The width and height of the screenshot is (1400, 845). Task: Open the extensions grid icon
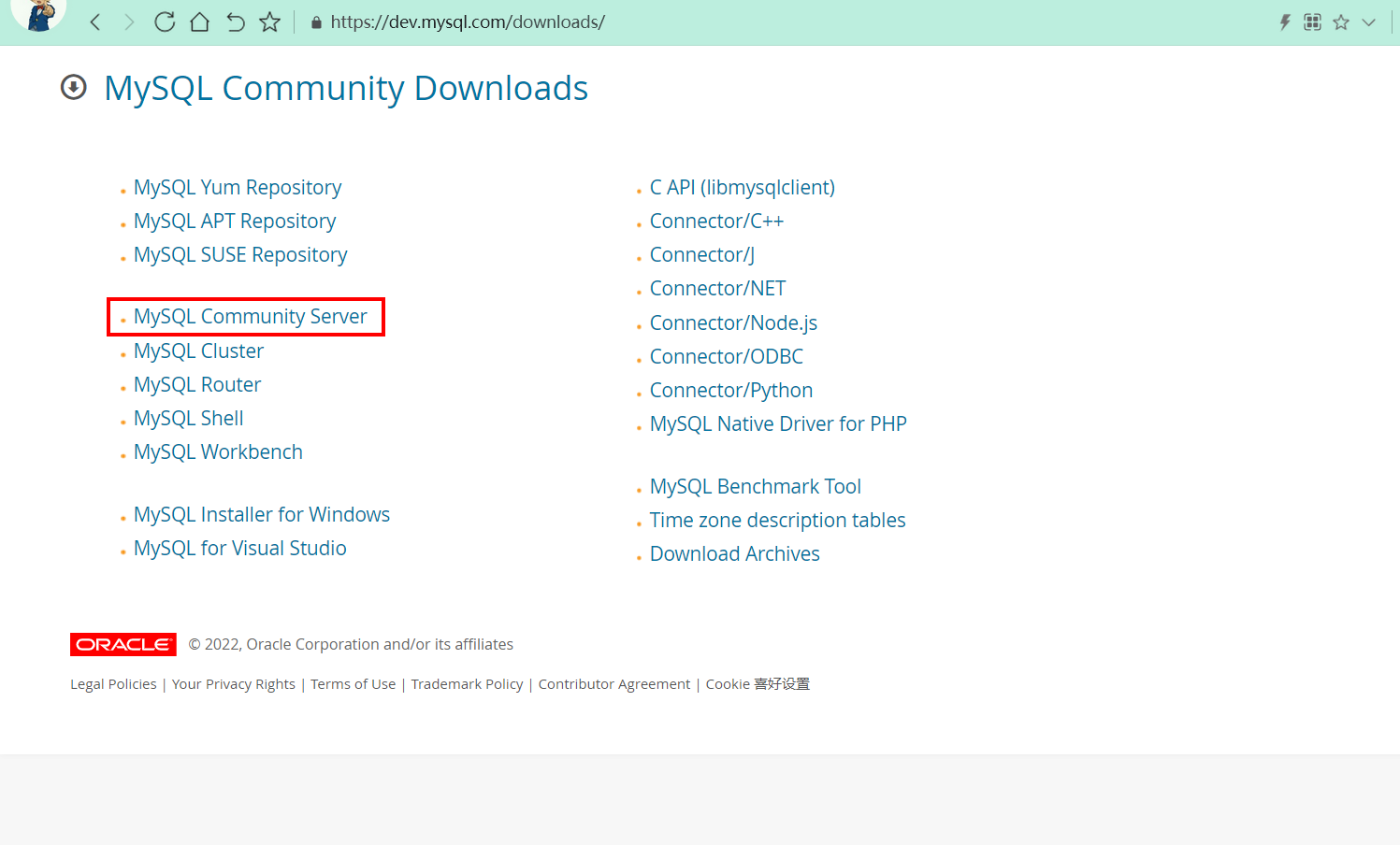[1313, 21]
